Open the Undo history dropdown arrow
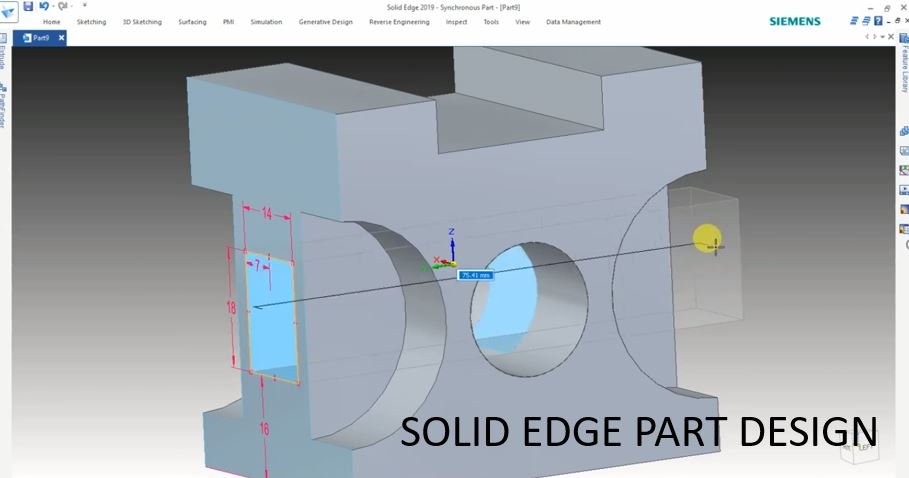This screenshot has height=478, width=909. coord(51,6)
